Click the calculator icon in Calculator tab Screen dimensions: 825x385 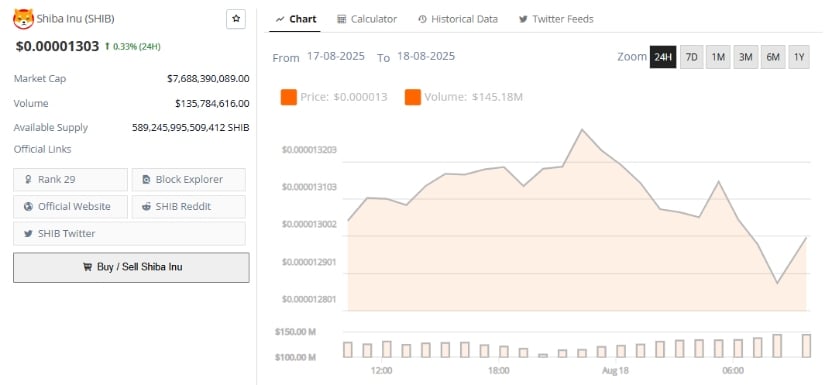click(341, 19)
